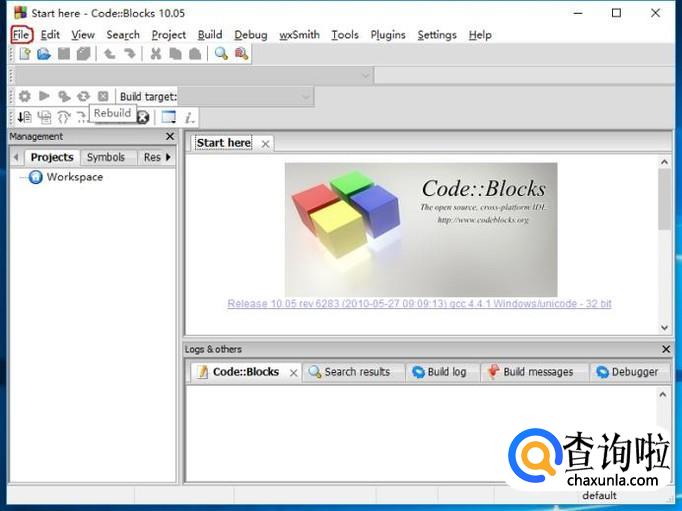Click the start page down scroll arrow

click(x=665, y=328)
